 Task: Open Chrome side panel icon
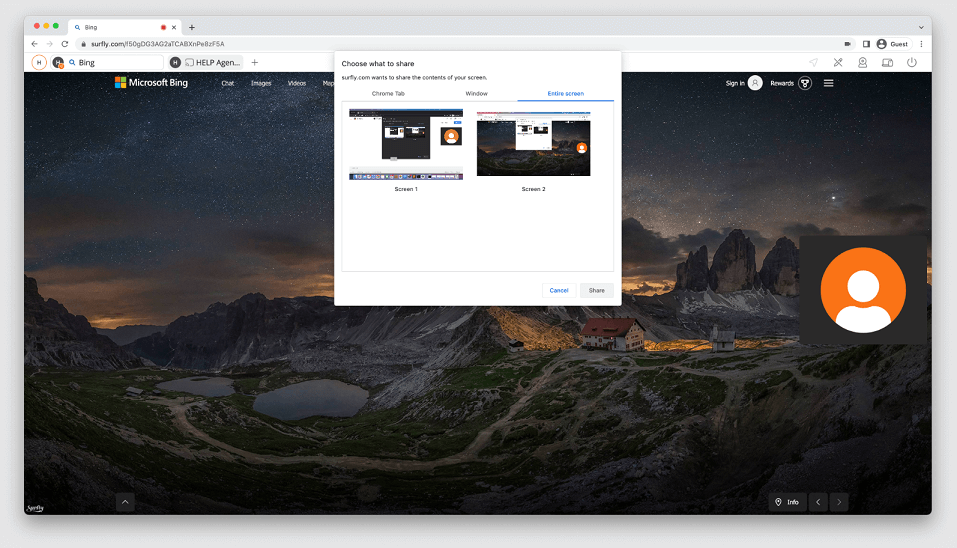(x=866, y=44)
